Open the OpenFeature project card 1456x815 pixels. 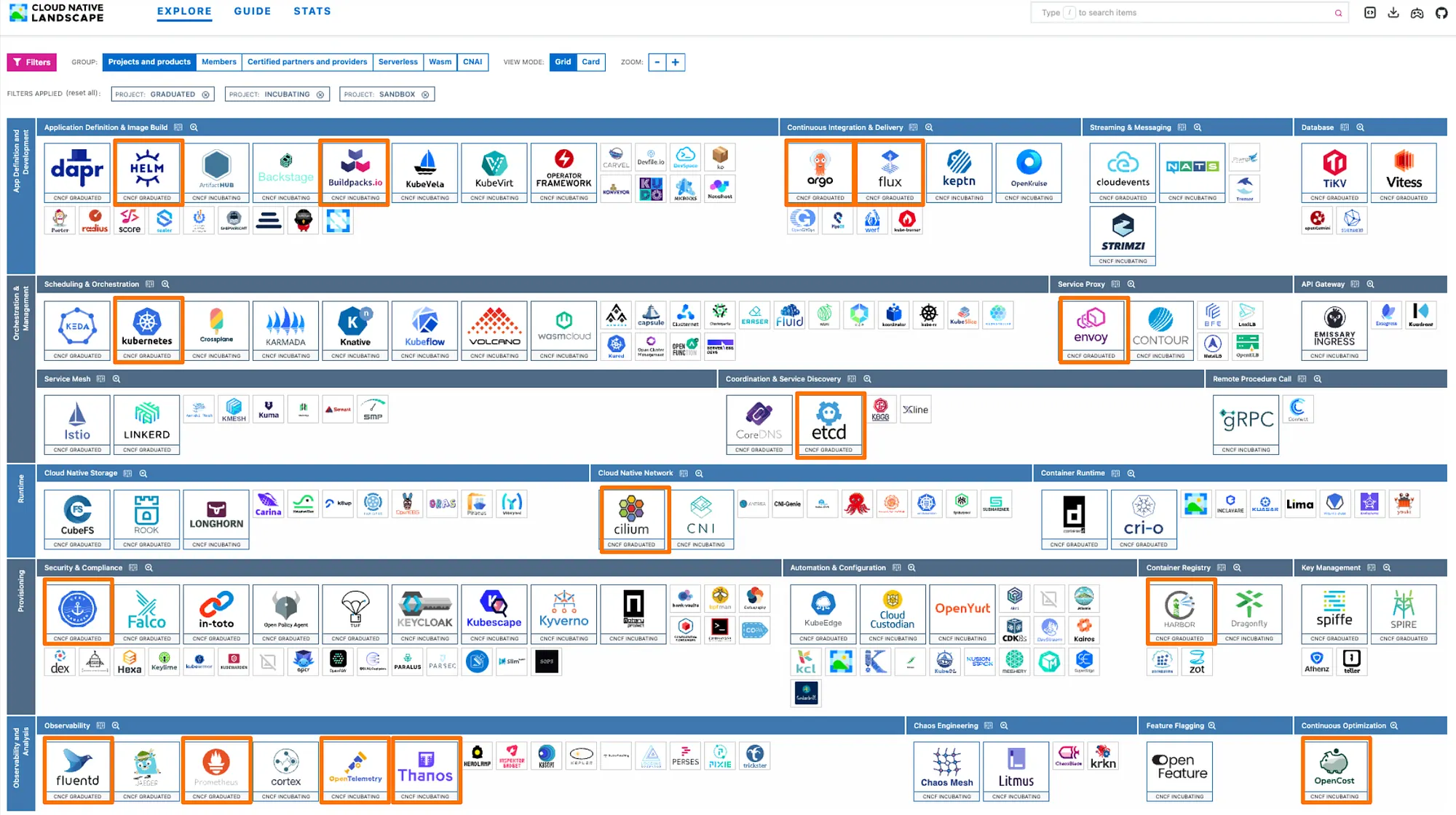(1179, 771)
